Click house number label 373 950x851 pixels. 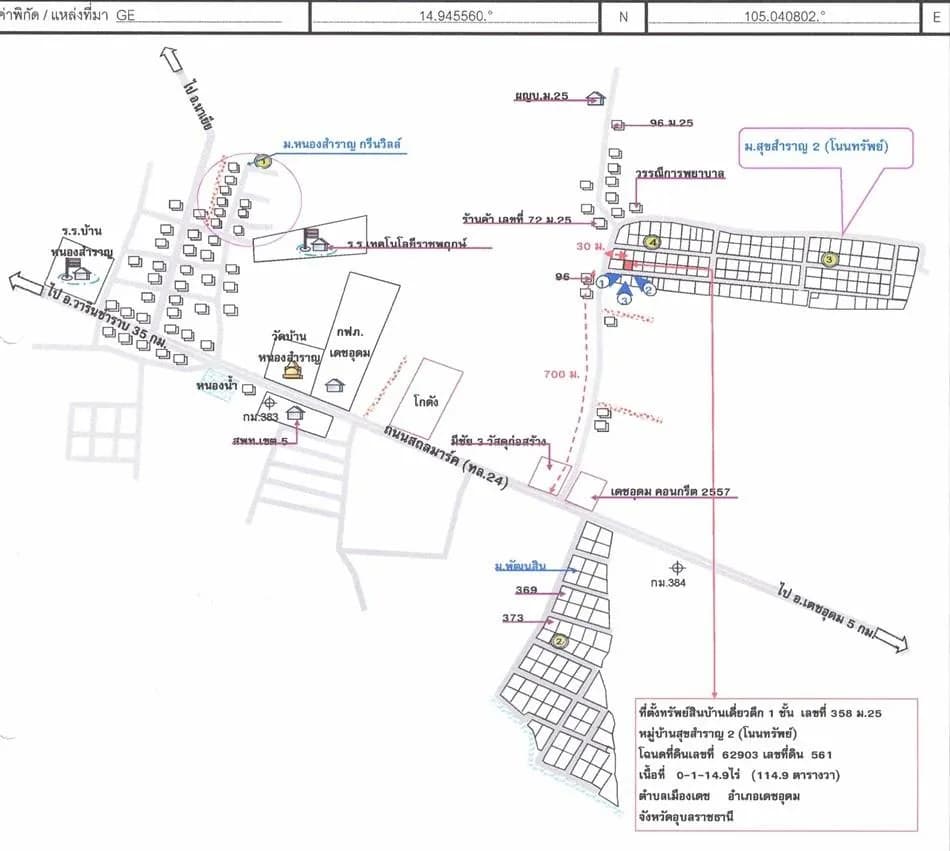click(x=513, y=618)
